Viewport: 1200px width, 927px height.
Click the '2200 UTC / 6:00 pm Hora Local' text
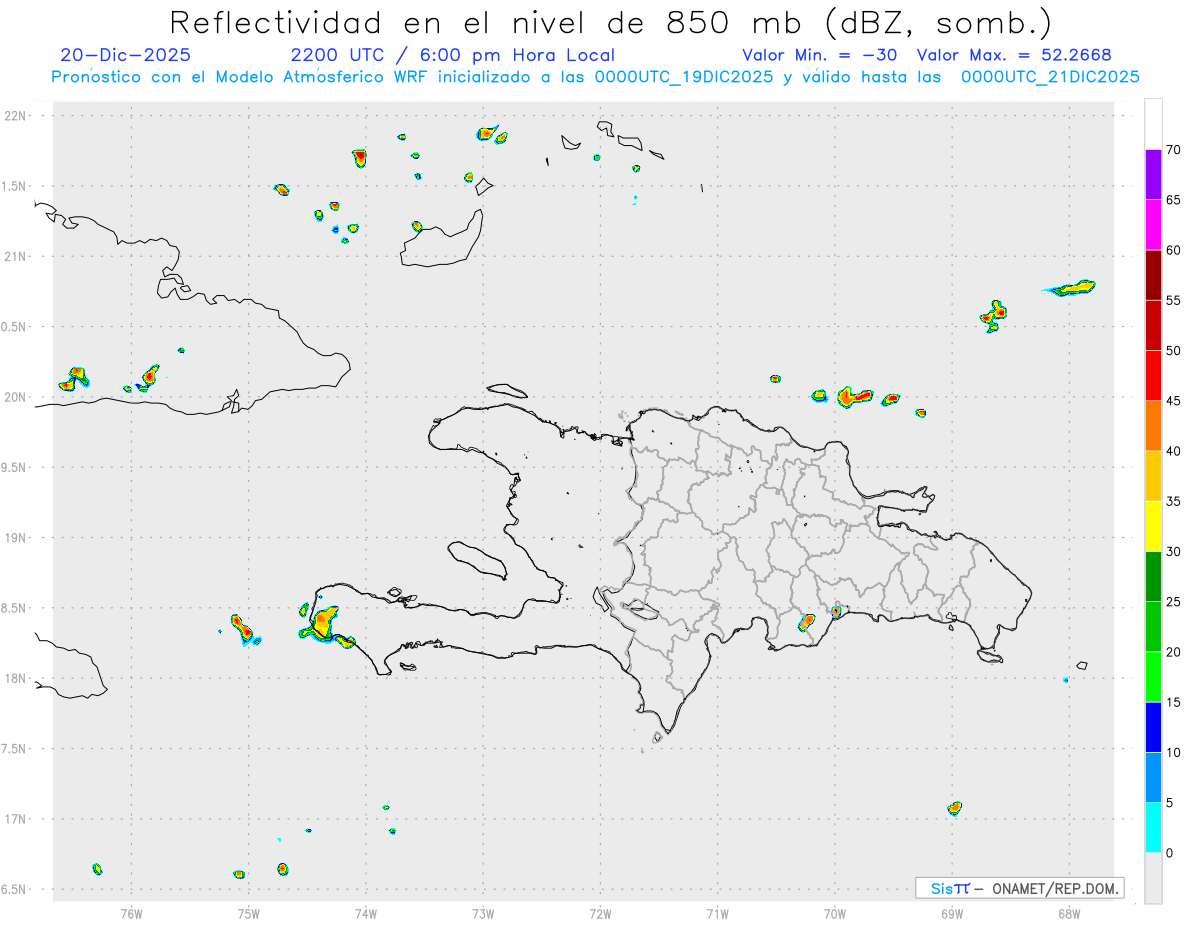coord(452,55)
